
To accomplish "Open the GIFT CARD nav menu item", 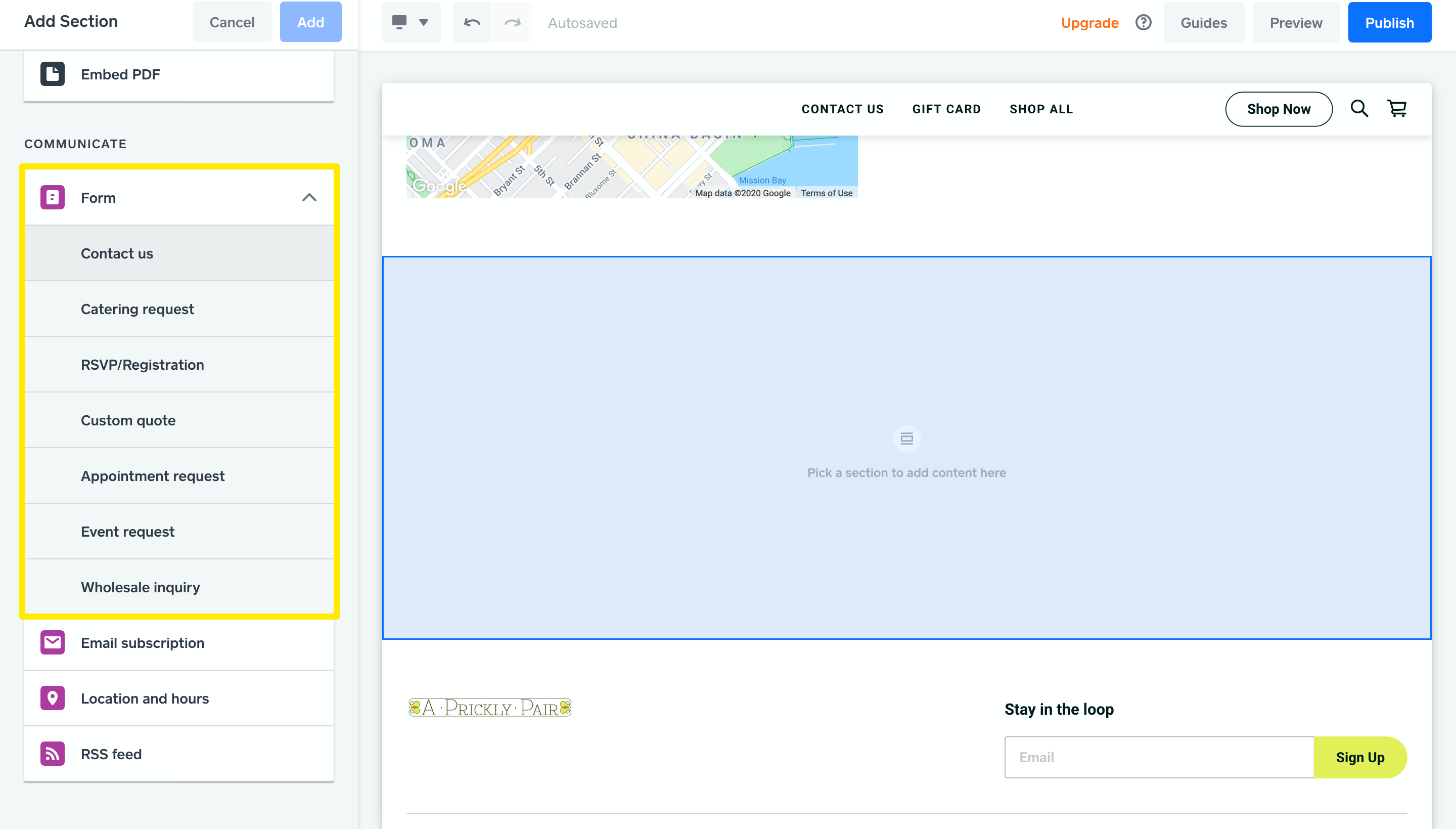I will tap(946, 109).
